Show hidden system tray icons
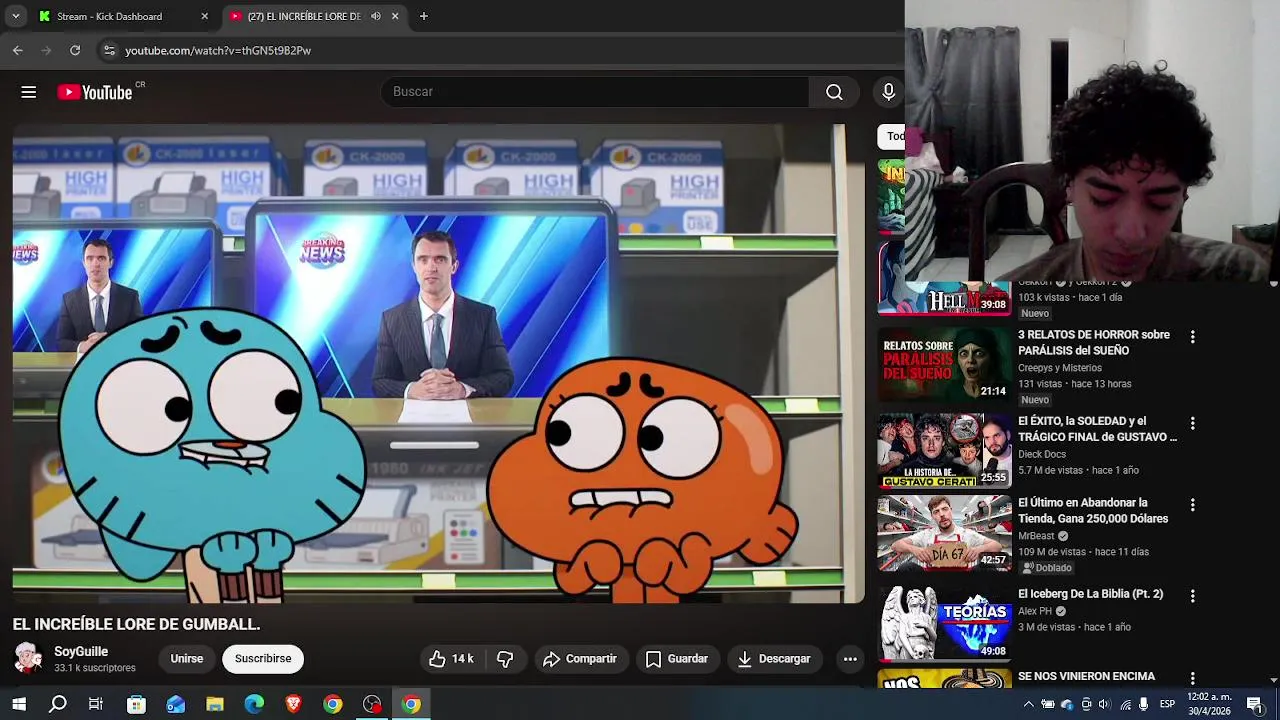Image resolution: width=1280 pixels, height=720 pixels. [1028, 704]
